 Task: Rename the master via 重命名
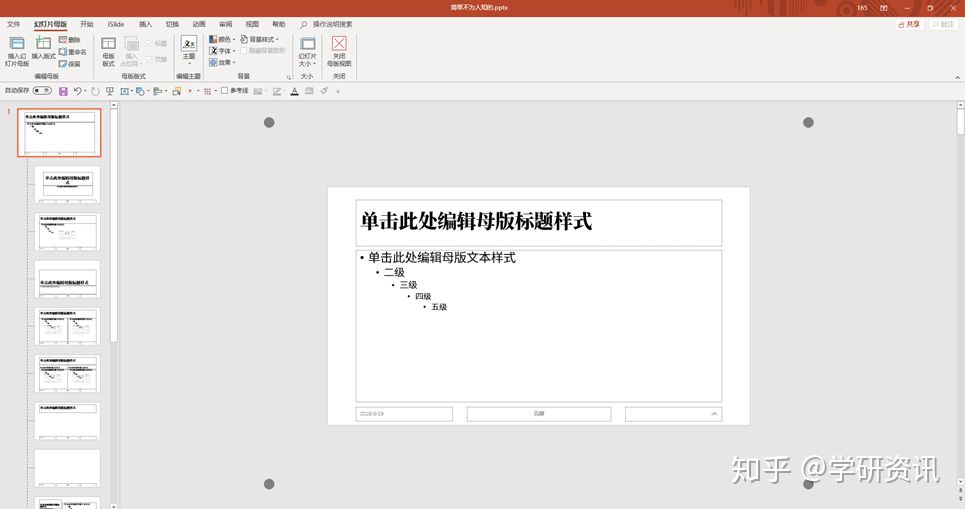point(73,52)
